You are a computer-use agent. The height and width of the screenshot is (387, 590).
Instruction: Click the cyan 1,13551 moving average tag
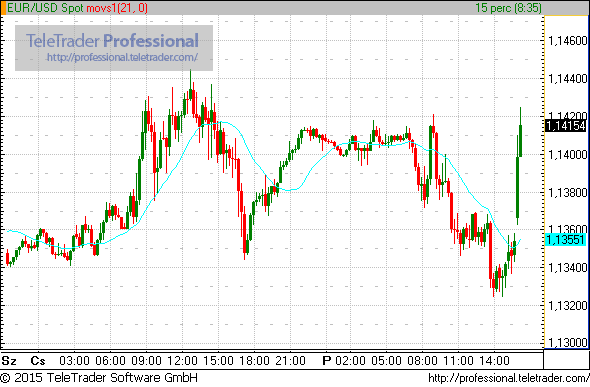tap(566, 240)
